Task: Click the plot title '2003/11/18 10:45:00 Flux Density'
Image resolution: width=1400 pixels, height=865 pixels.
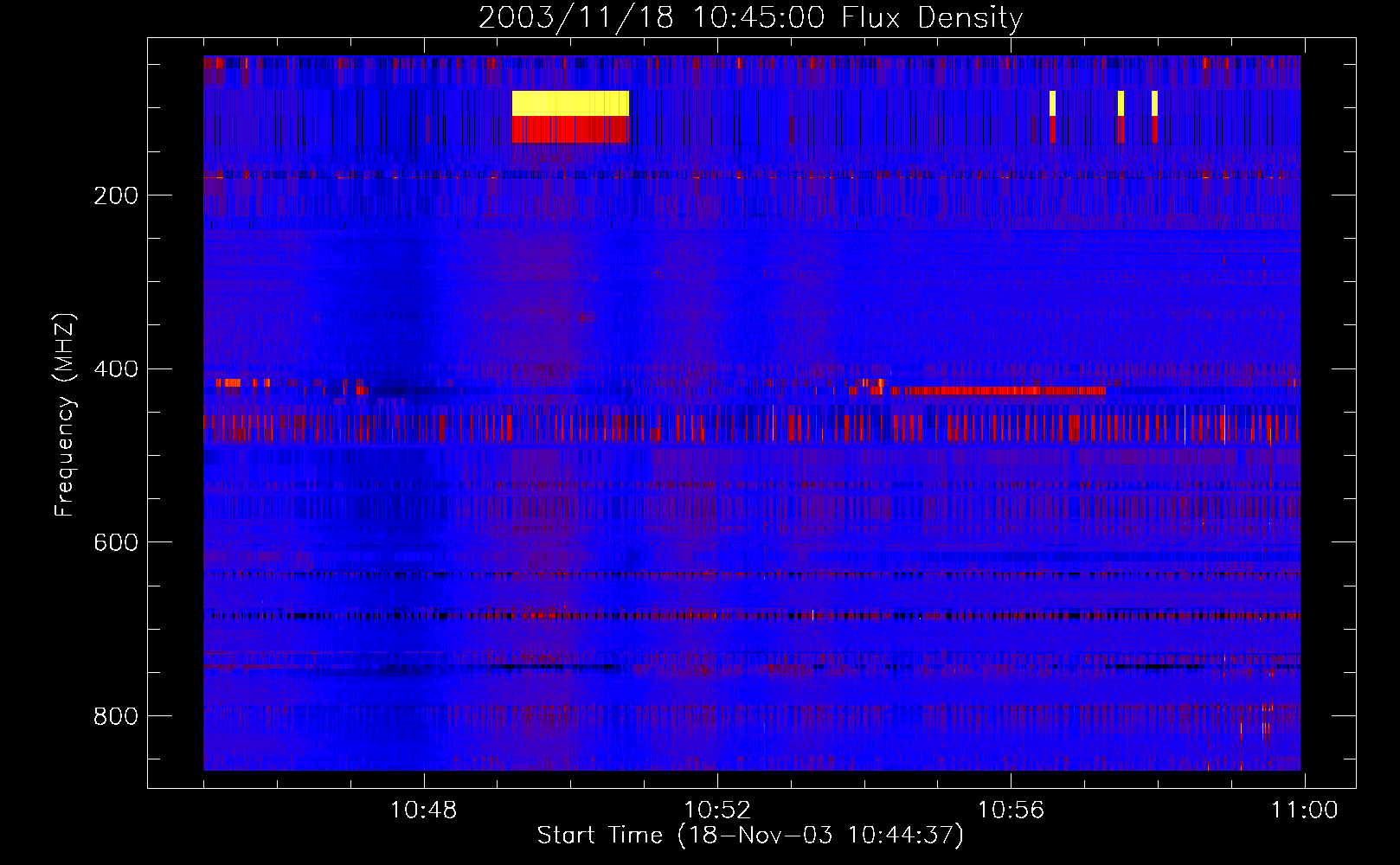Action: point(750,17)
